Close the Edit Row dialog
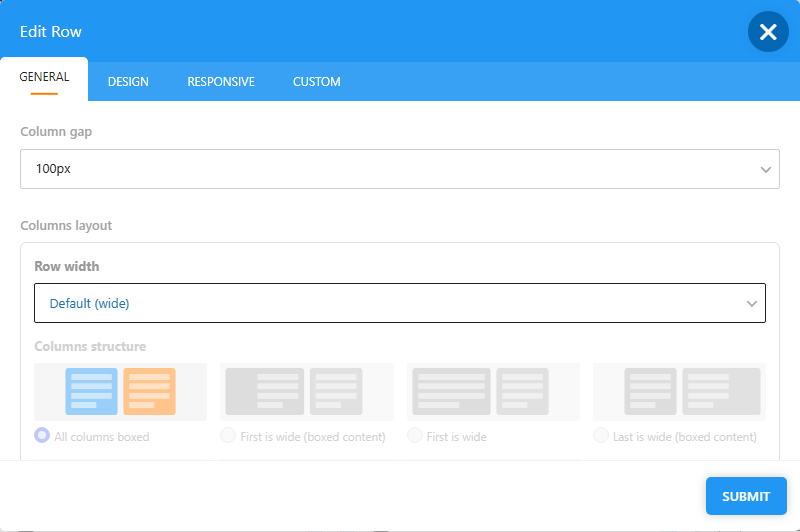 pyautogui.click(x=768, y=32)
